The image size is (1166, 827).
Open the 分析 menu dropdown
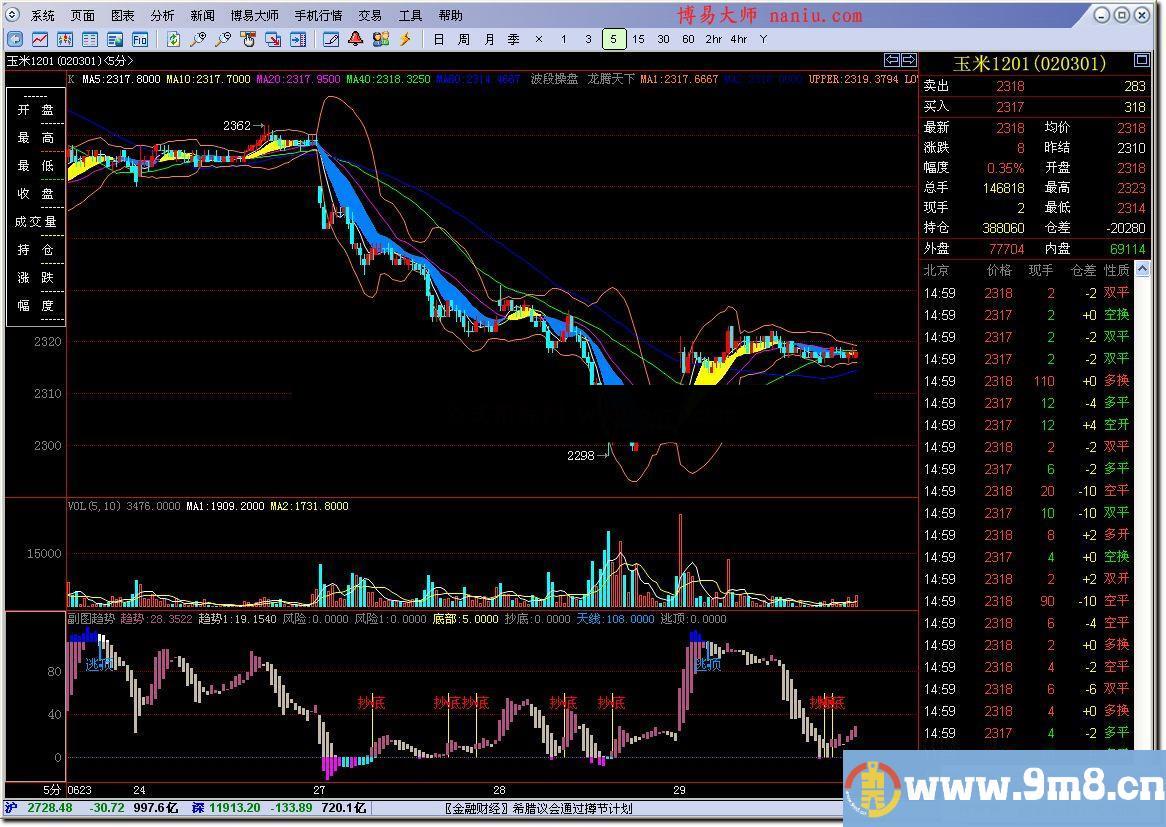click(162, 15)
